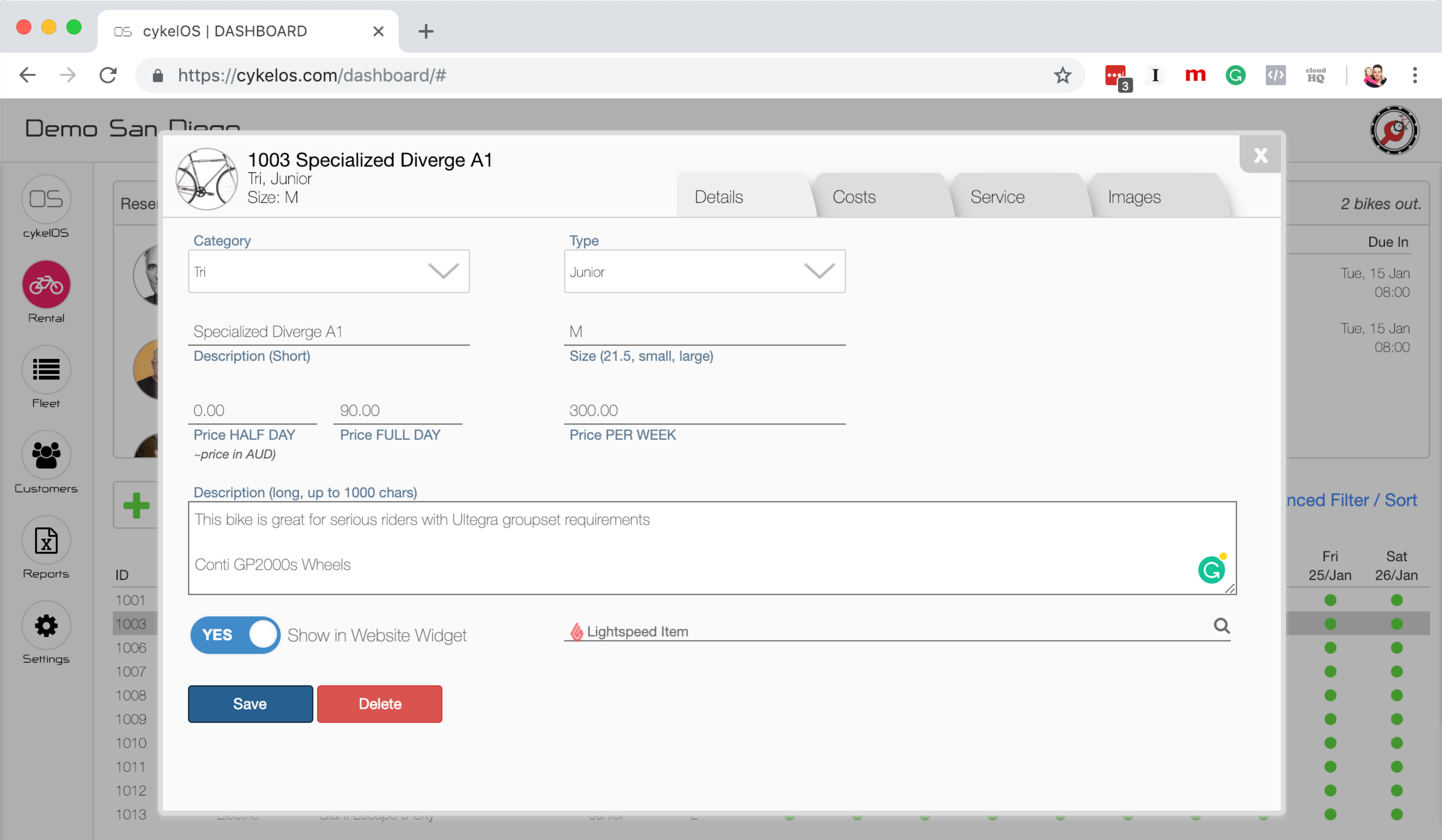Edit the Price FULL DAY field
Viewport: 1442px width, 840px height.
tap(398, 411)
